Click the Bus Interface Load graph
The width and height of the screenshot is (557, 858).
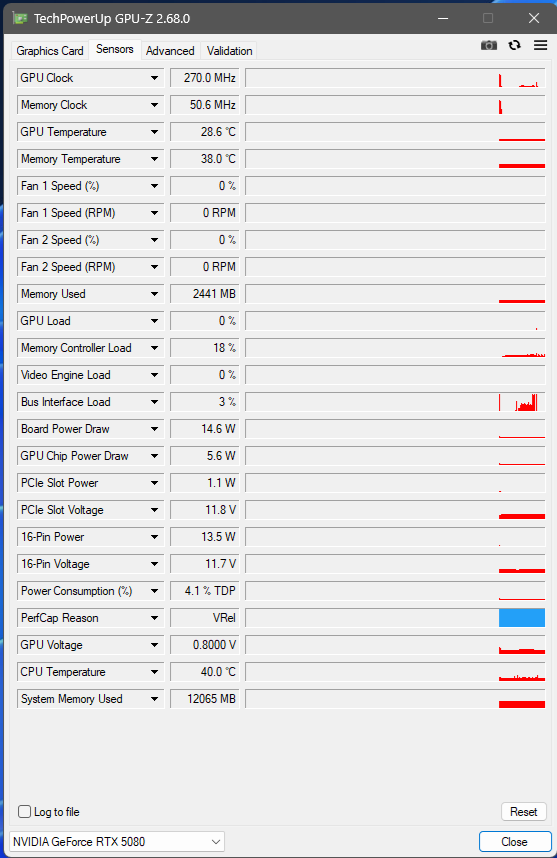(395, 402)
